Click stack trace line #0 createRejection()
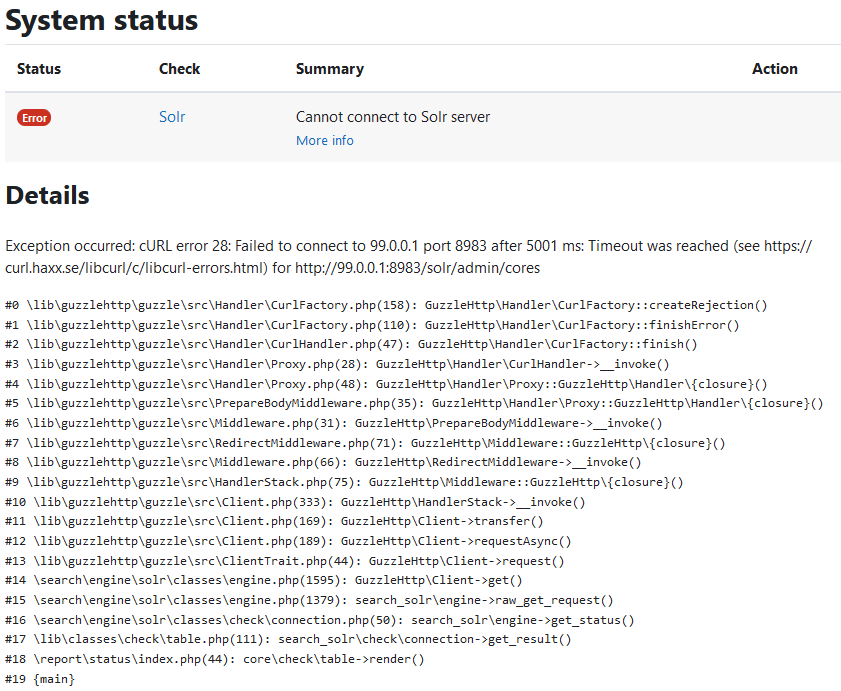841x691 pixels. 386,305
